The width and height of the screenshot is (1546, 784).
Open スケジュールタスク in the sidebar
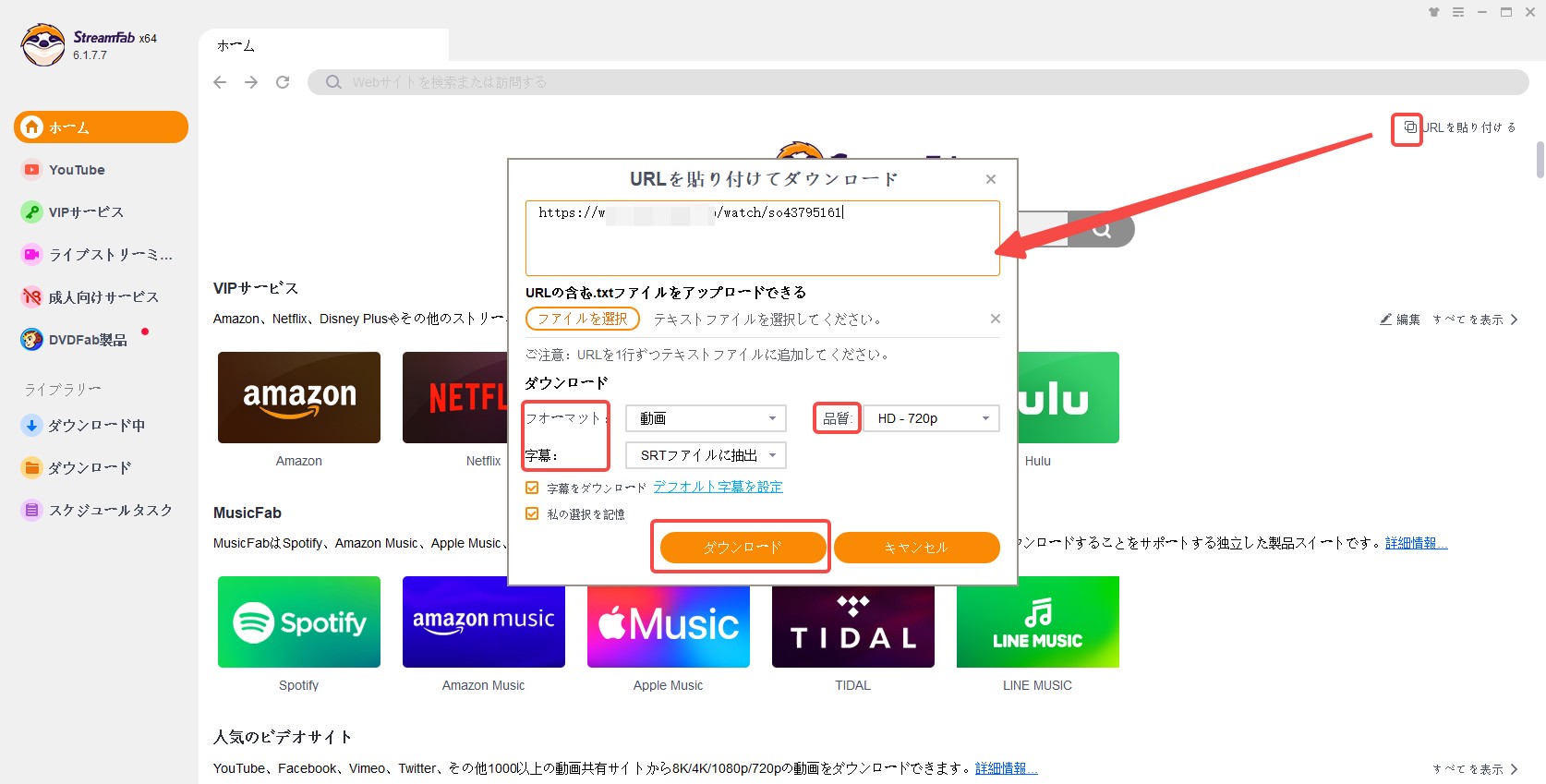point(97,511)
